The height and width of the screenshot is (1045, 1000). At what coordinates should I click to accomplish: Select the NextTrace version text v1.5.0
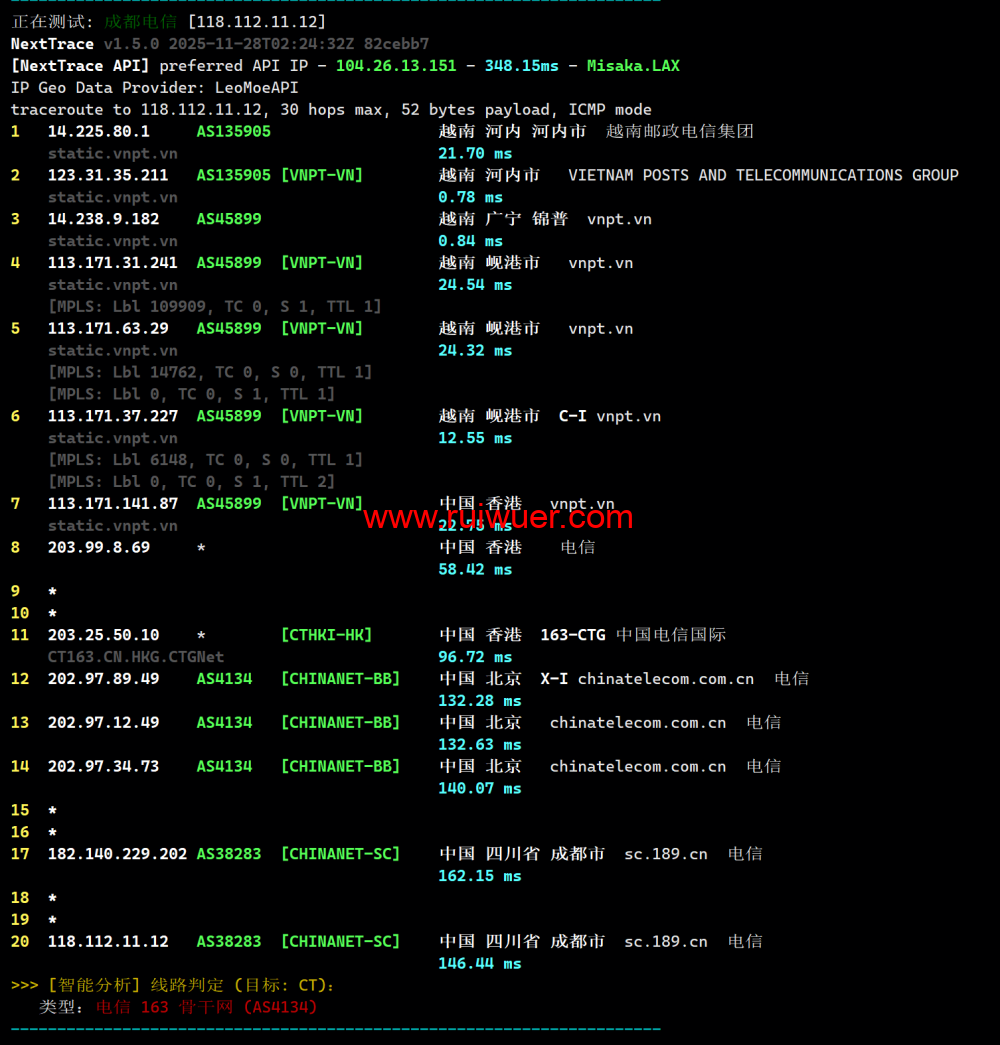(x=131, y=44)
